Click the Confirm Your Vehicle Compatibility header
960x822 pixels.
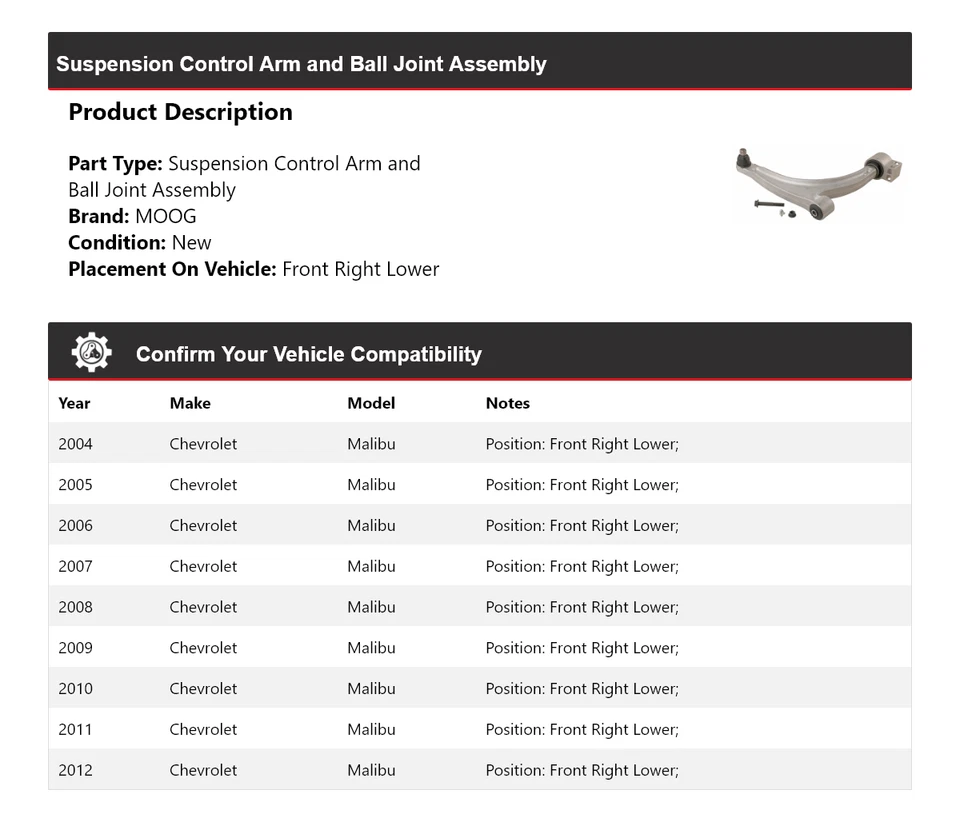308,354
